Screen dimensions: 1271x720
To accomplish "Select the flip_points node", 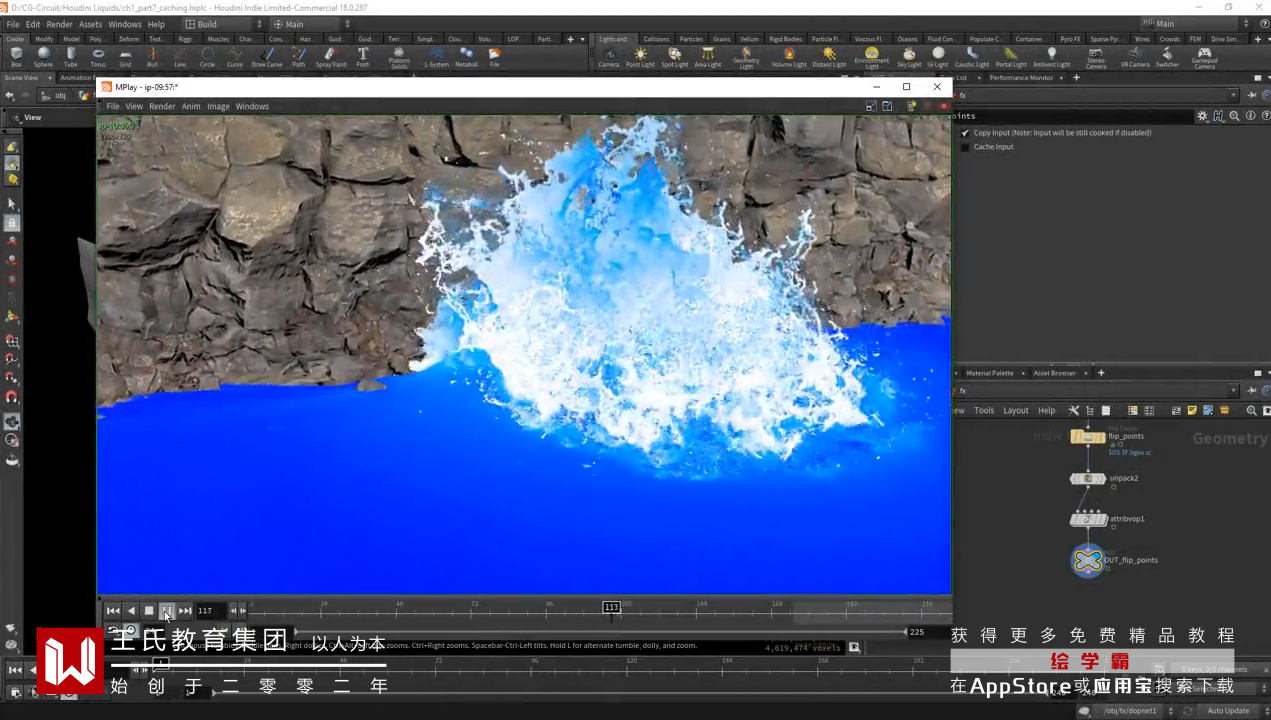I will (x=1088, y=437).
